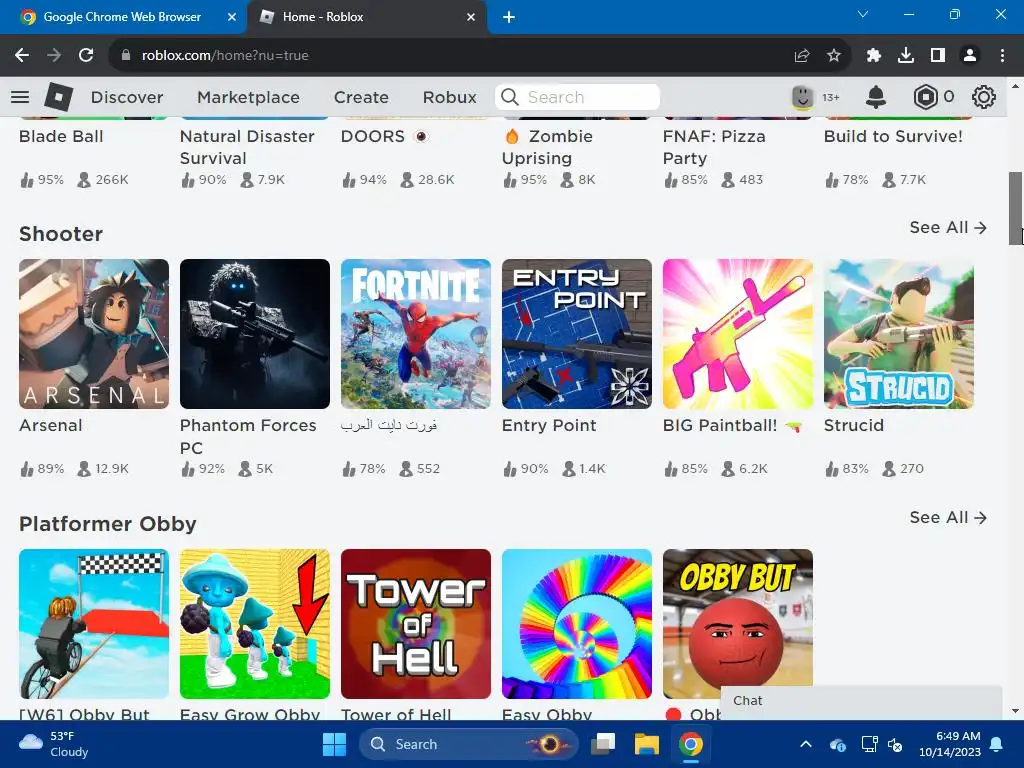Screen dimensions: 1024x768
Task: Switch to the Google Chrome Web Browser tab
Action: pyautogui.click(x=122, y=17)
